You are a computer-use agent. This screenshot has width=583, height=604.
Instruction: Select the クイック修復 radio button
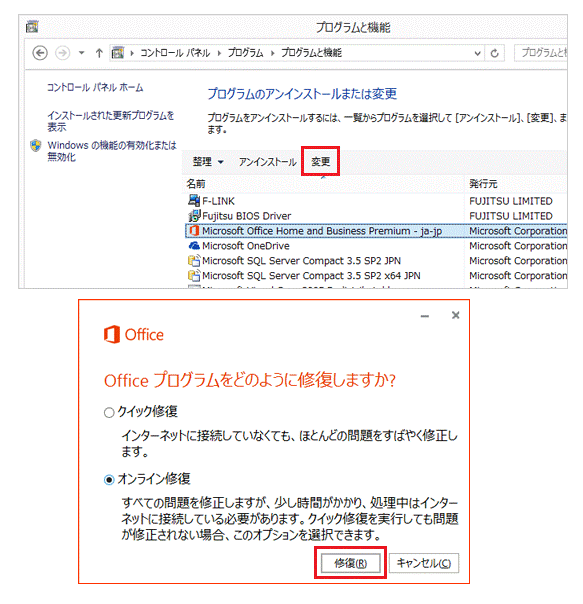point(109,413)
